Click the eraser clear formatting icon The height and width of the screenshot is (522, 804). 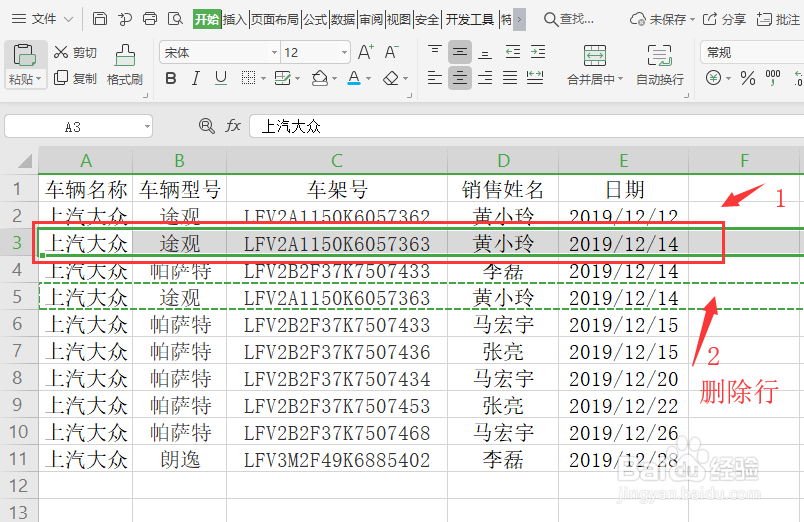391,78
